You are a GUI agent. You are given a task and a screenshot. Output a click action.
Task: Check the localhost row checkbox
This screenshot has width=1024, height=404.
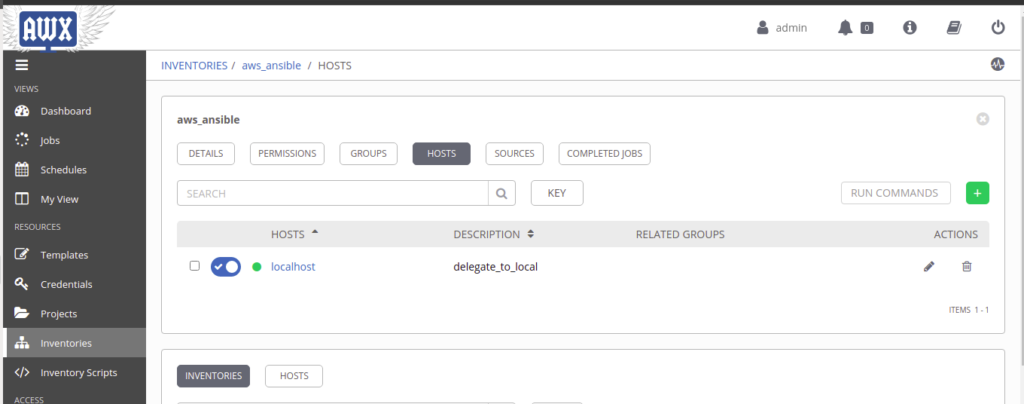click(195, 266)
